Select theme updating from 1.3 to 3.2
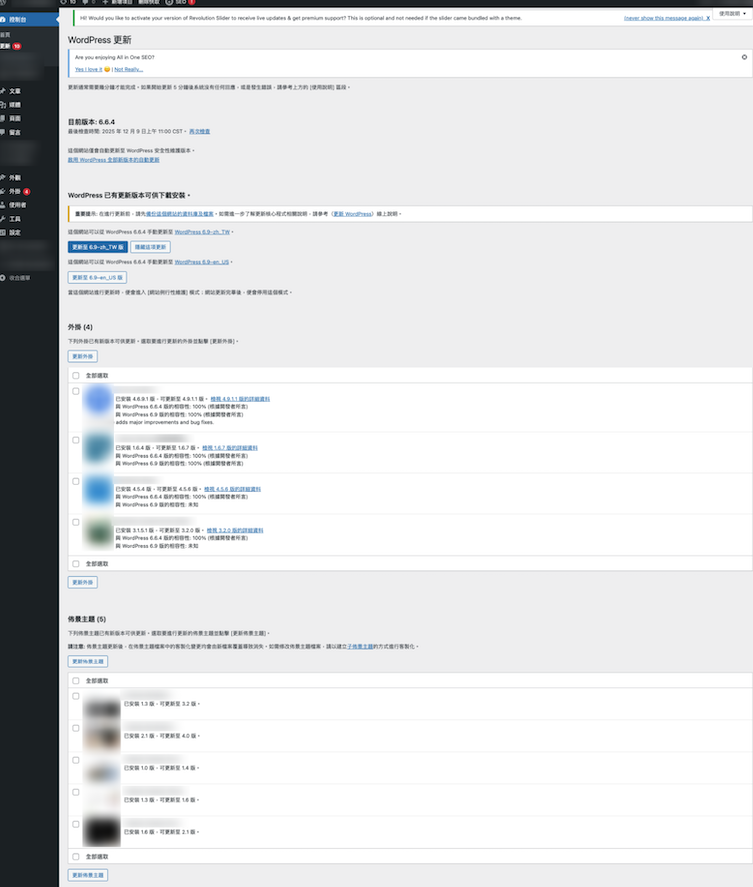 76,696
